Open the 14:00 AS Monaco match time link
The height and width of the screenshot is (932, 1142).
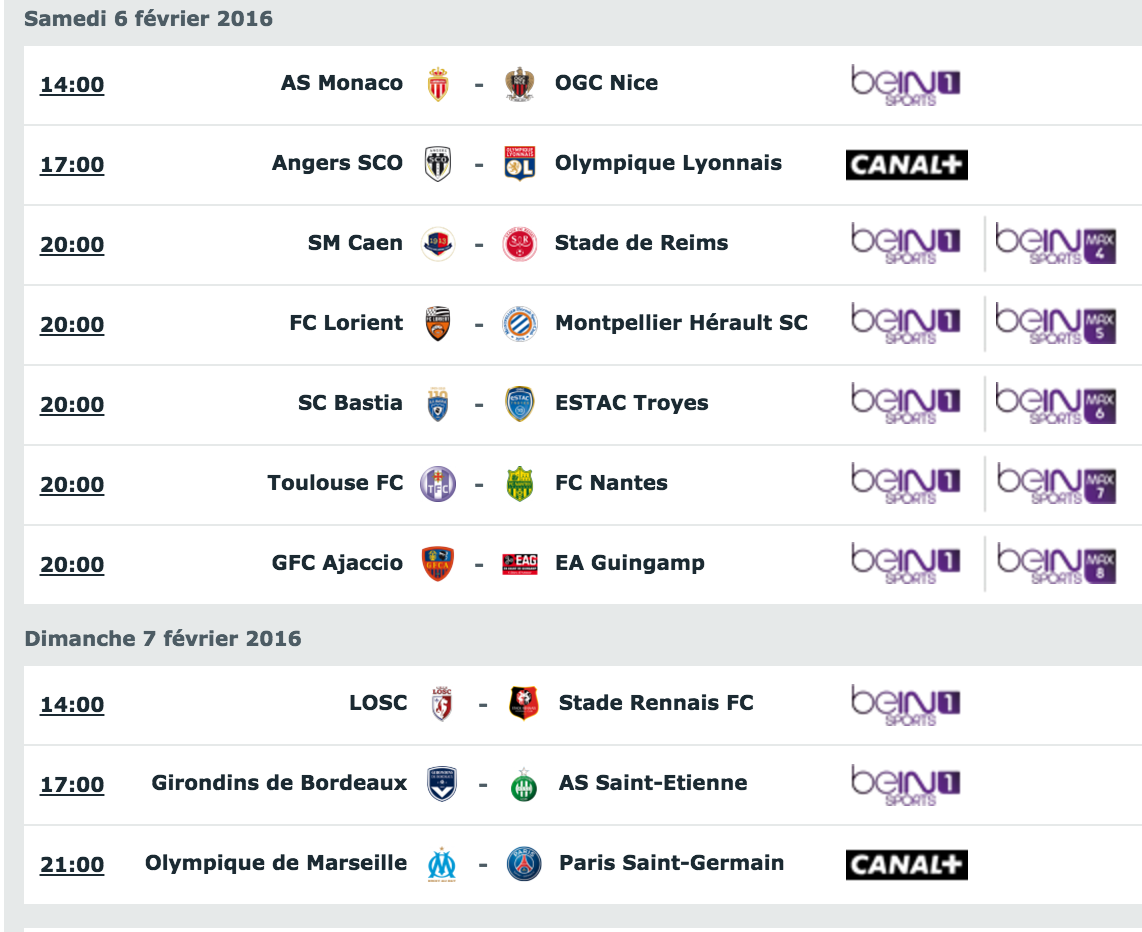click(x=72, y=84)
